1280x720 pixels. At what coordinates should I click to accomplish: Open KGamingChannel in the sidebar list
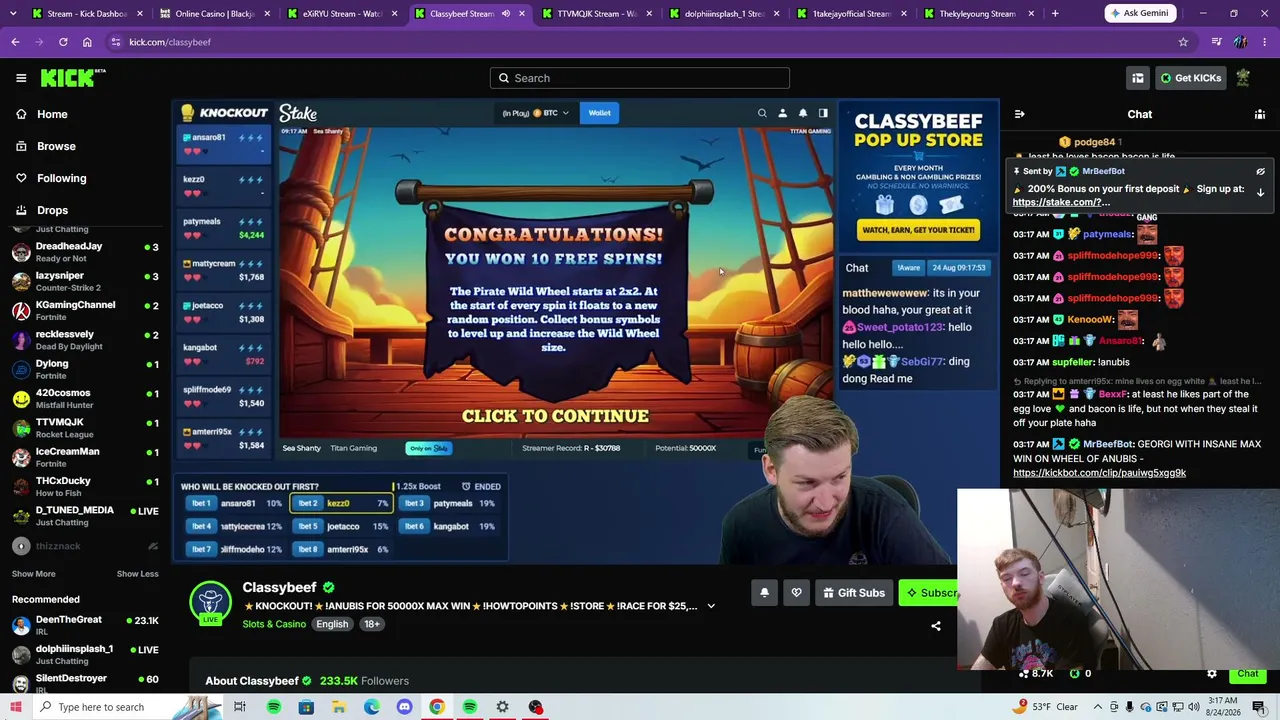click(85, 311)
